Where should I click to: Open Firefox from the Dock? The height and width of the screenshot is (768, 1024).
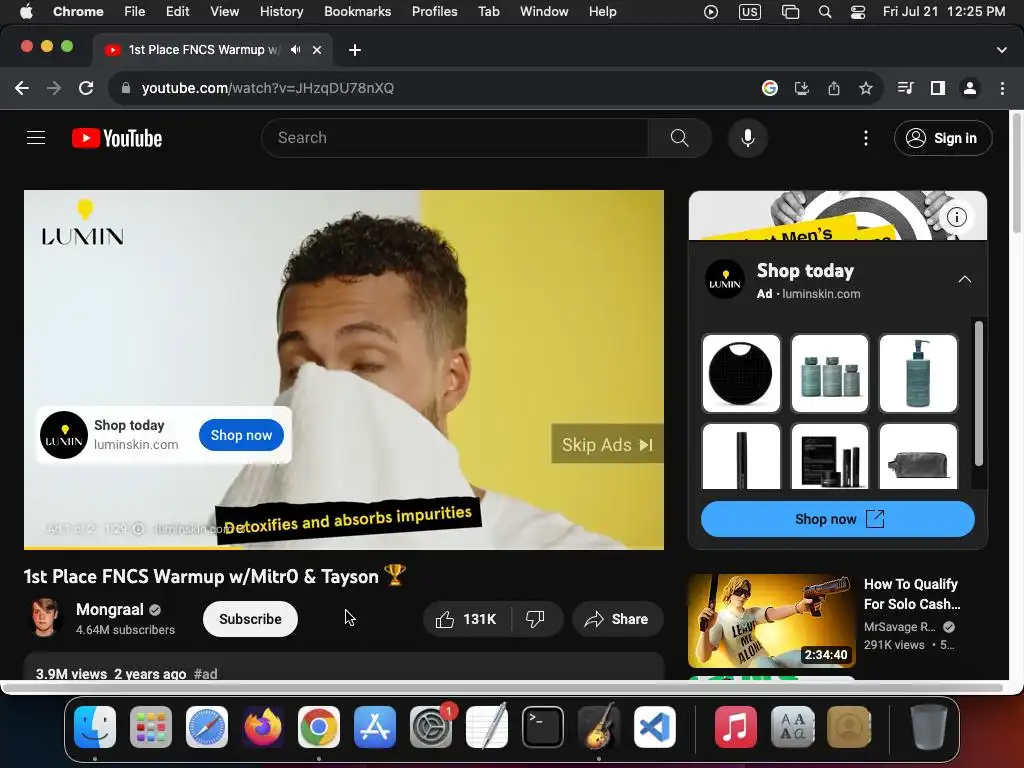(x=263, y=727)
